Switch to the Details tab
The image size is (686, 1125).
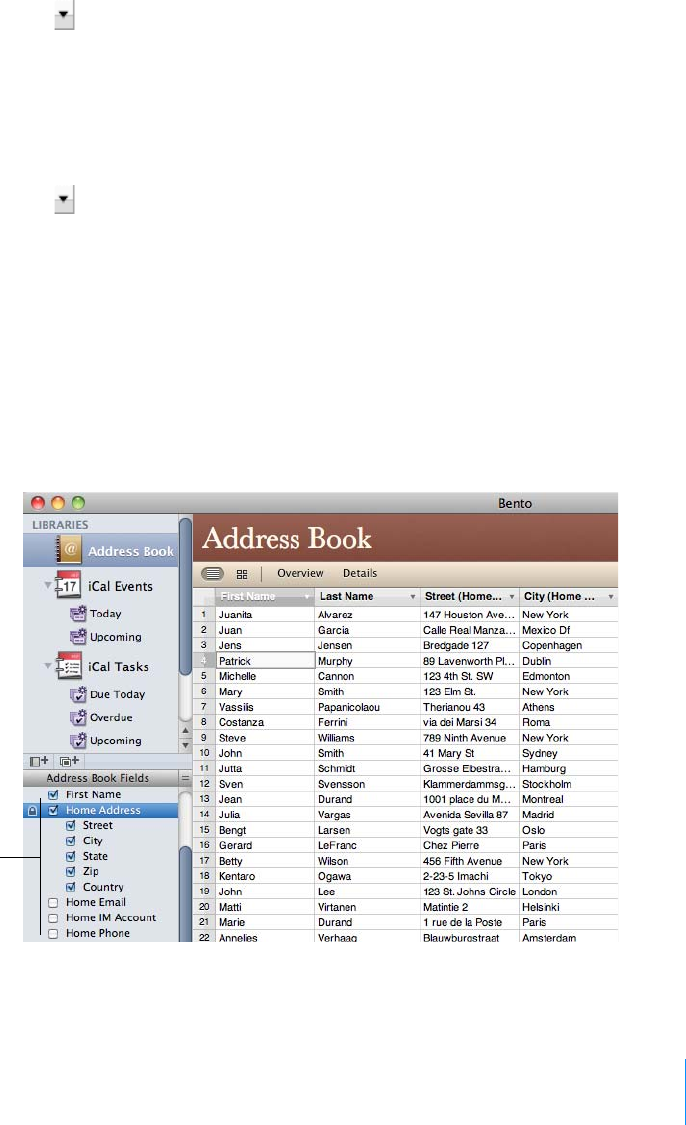[360, 573]
